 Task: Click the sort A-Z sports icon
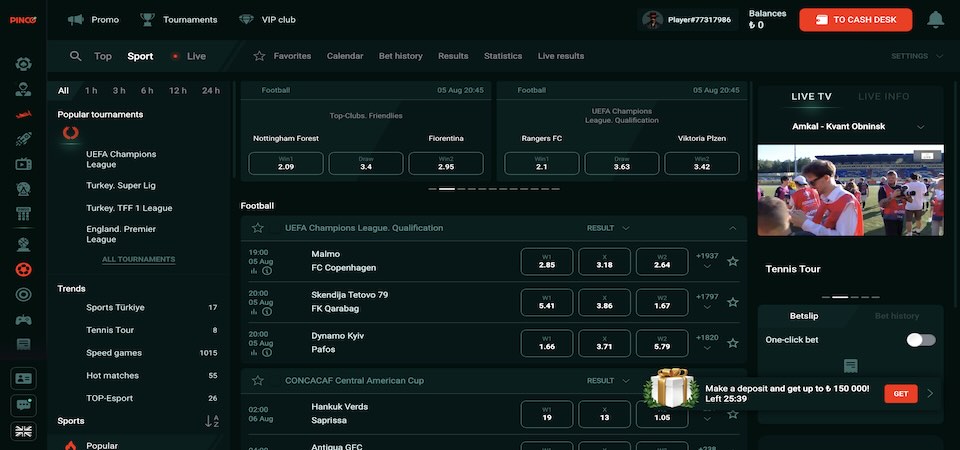pyautogui.click(x=211, y=421)
